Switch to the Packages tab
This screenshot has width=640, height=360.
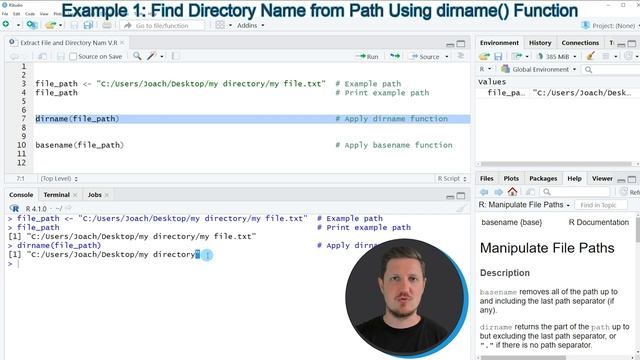tap(543, 178)
